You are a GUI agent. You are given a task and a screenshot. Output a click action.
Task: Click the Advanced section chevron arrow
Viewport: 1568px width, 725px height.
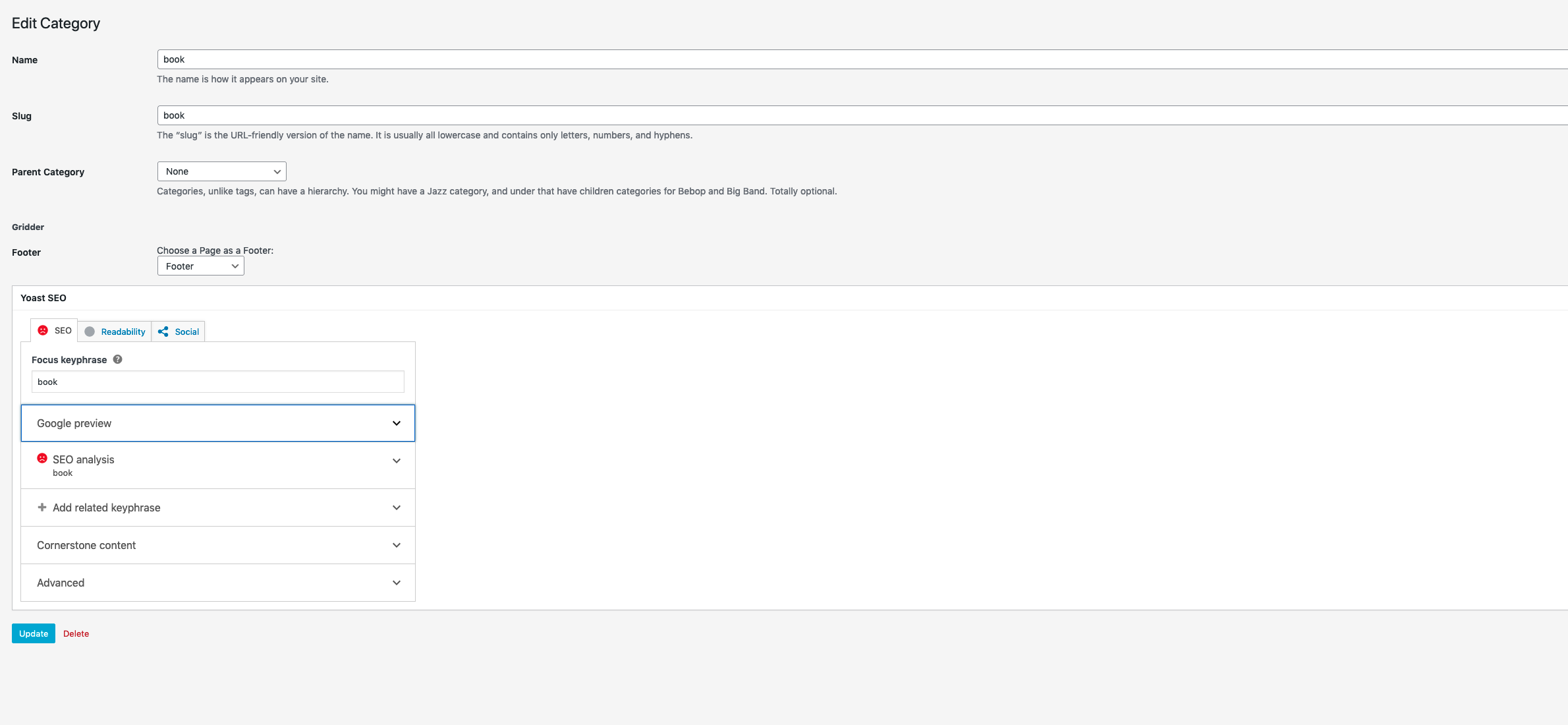pos(397,583)
